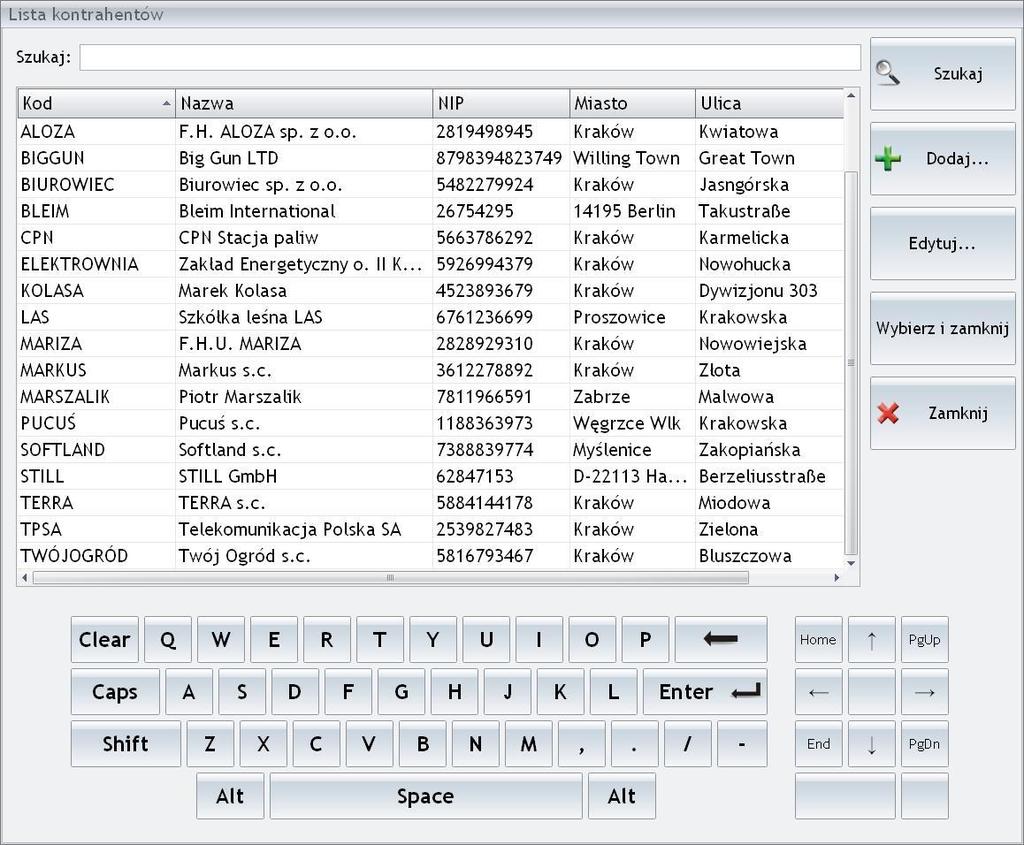Sort by NIP column header
This screenshot has width=1024, height=845.
pyautogui.click(x=501, y=103)
